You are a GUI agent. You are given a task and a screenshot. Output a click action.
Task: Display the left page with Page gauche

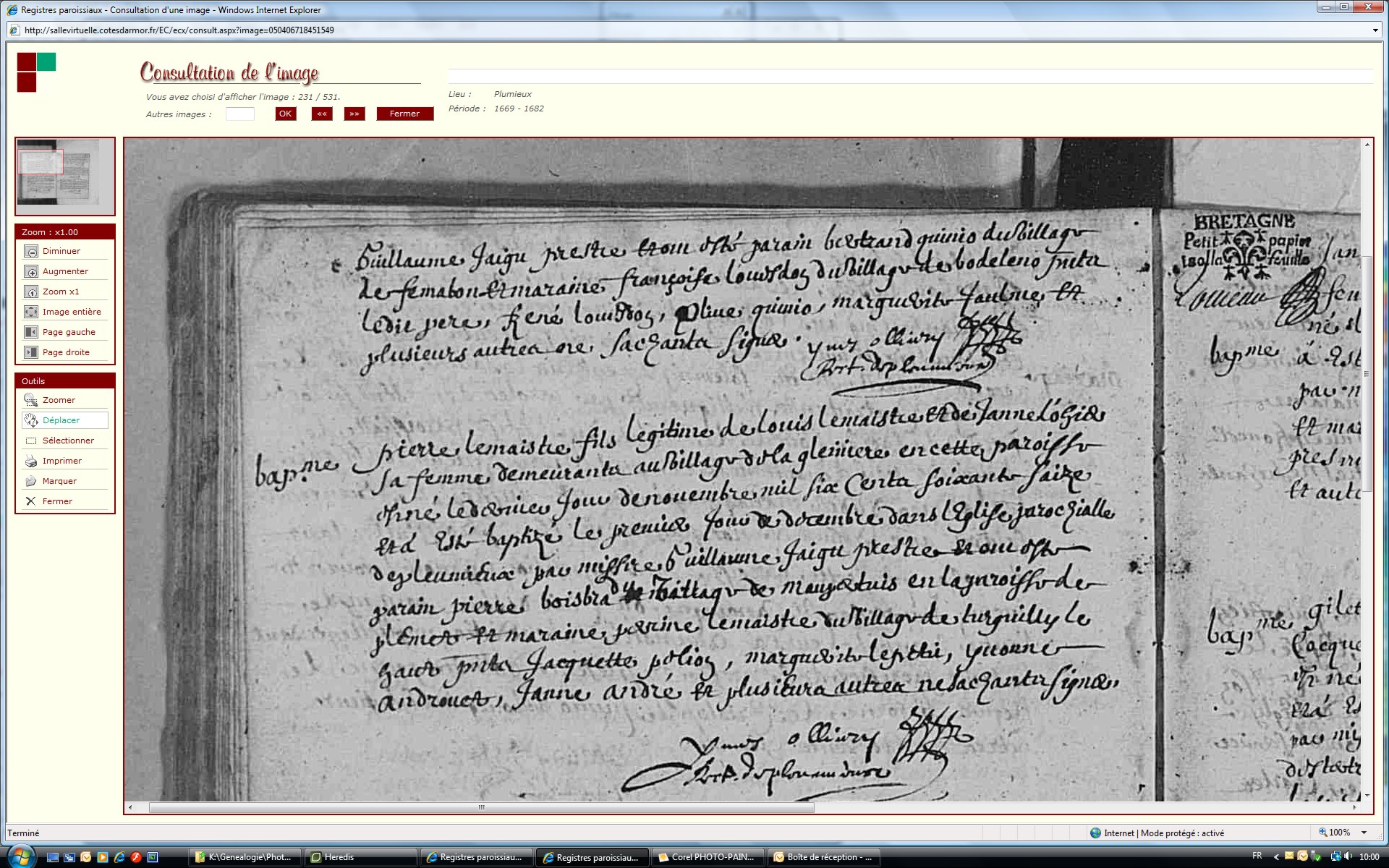[x=31, y=332]
